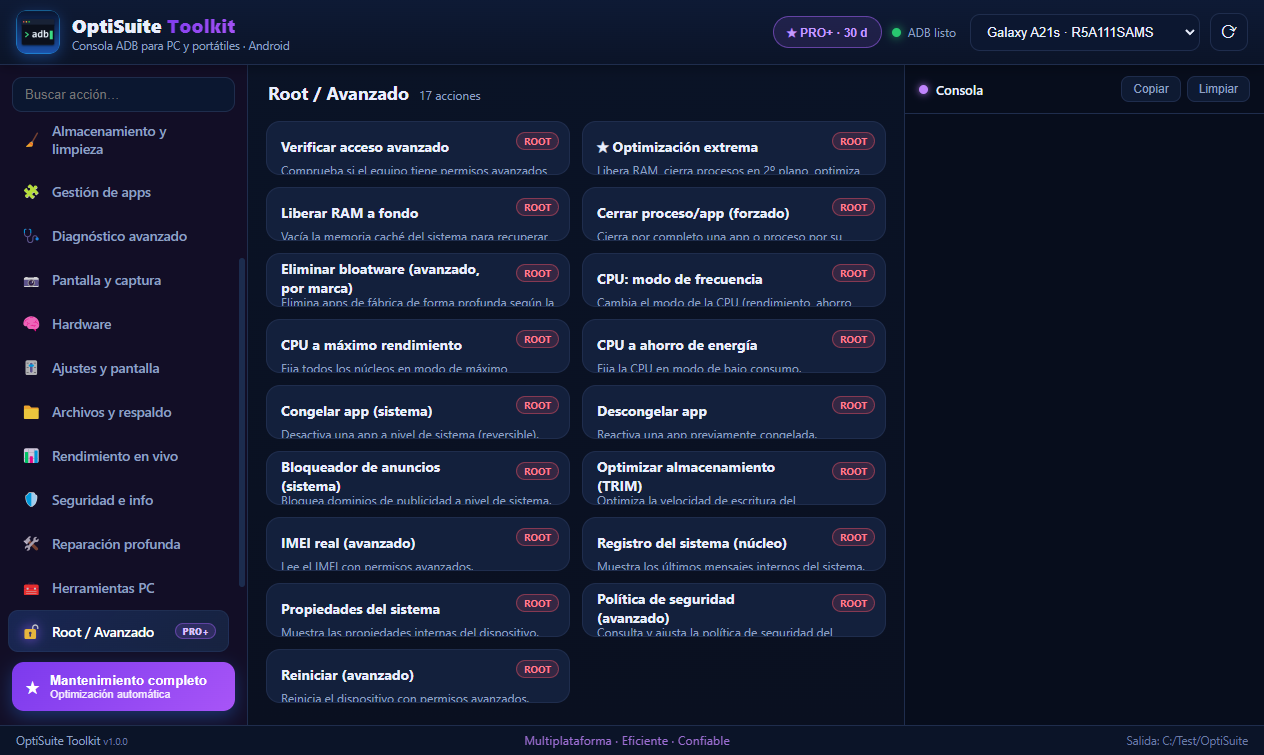Click the tools icon for Reparación profunda
The image size is (1264, 755).
pyautogui.click(x=31, y=544)
